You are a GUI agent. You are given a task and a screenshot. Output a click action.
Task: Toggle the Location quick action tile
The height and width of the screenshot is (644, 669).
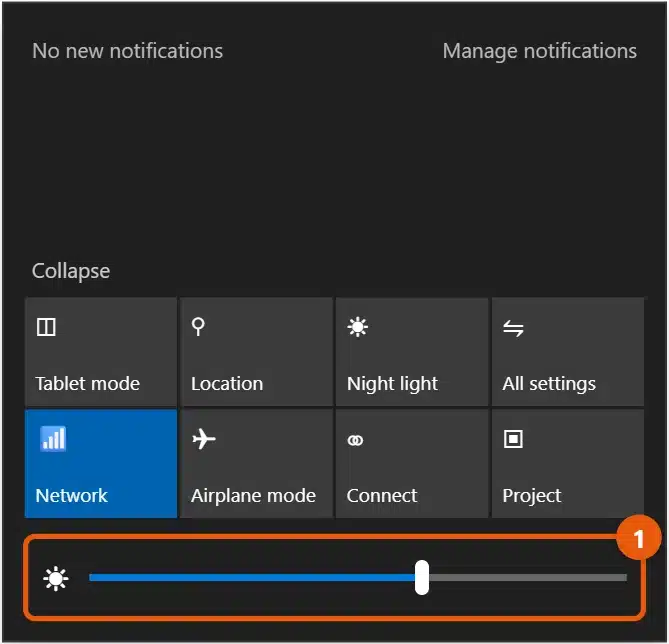256,352
